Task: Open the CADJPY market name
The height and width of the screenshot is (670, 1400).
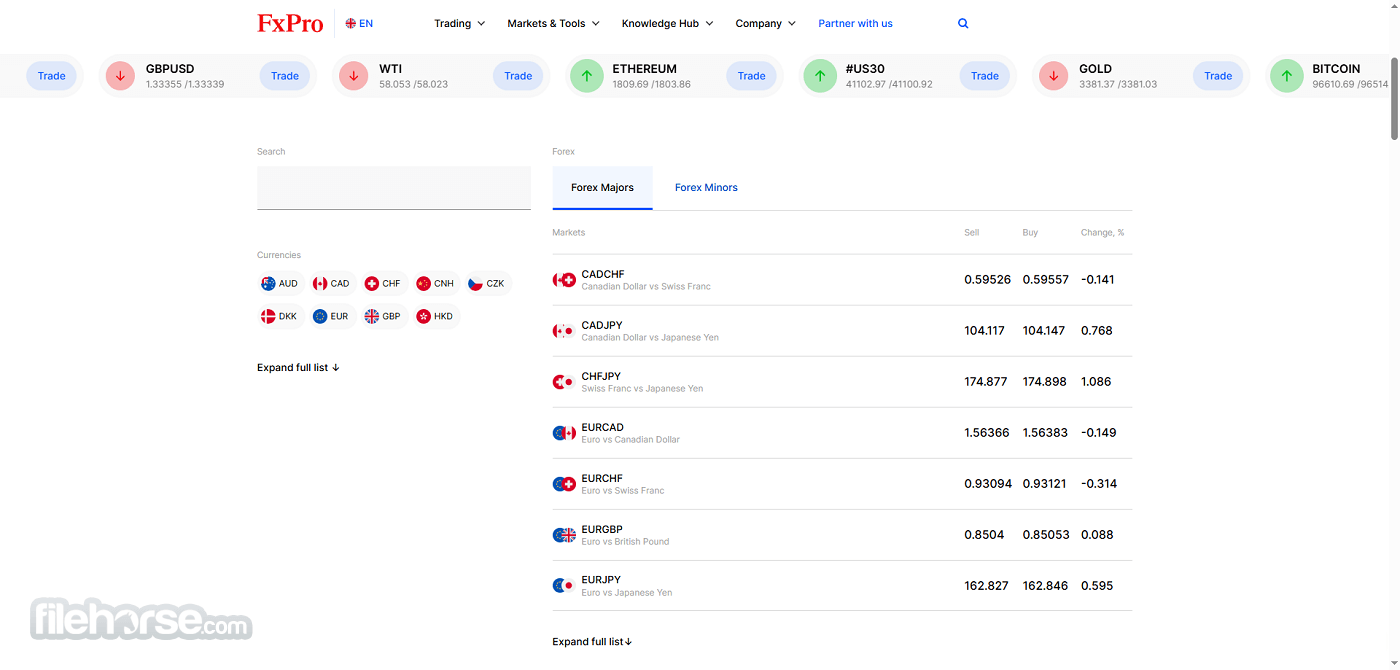Action: (x=602, y=325)
